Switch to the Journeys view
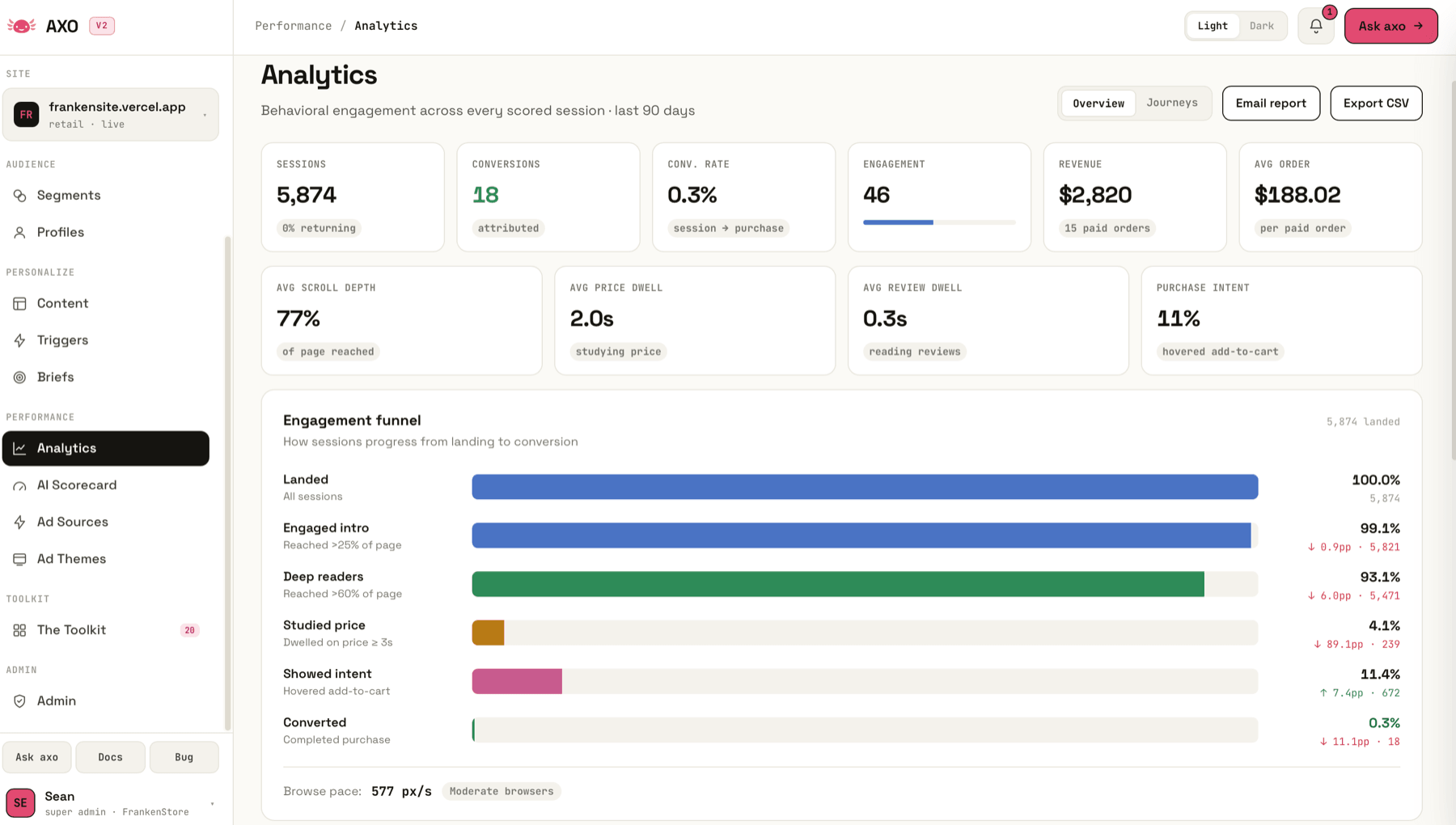The image size is (1456, 825). coord(1172,103)
